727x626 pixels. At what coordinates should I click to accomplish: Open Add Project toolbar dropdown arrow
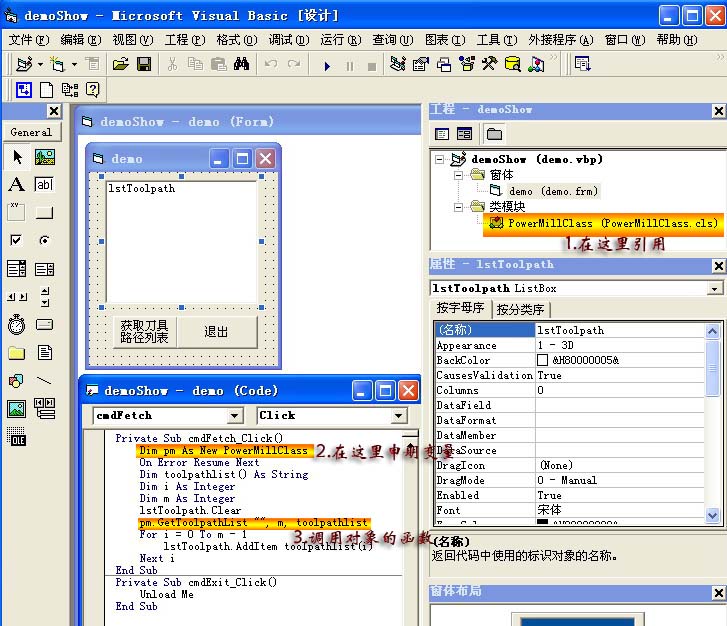tap(40, 64)
